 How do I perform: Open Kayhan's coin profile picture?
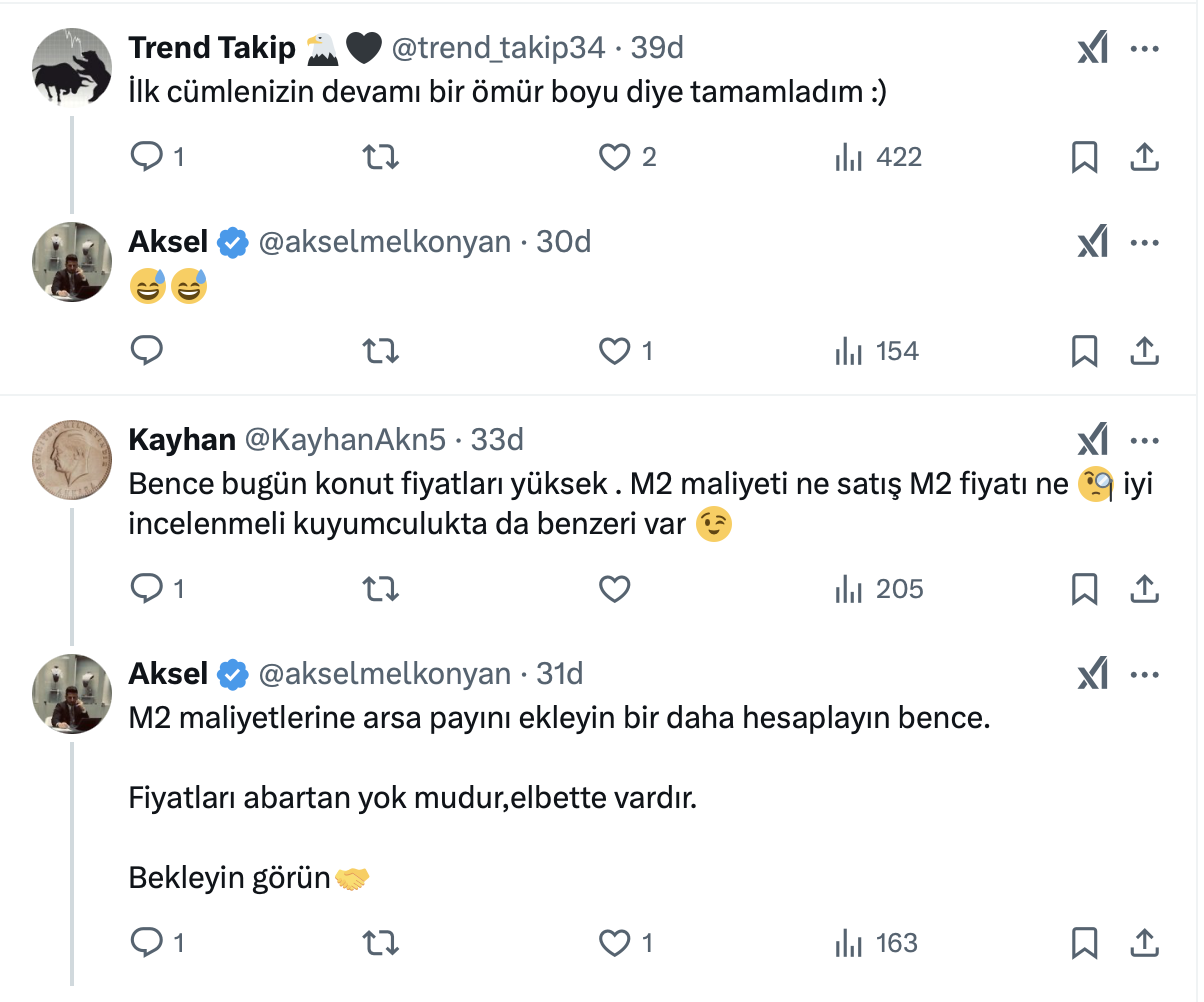click(x=72, y=459)
